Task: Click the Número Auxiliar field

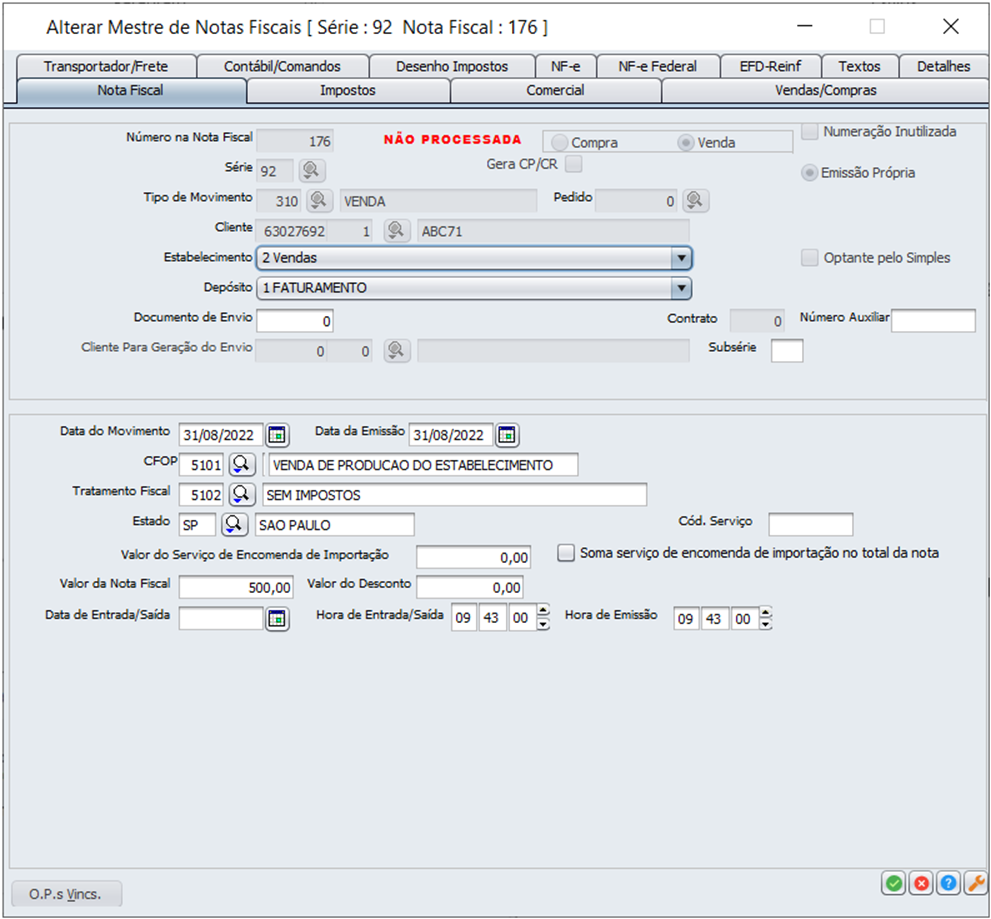Action: [x=933, y=320]
